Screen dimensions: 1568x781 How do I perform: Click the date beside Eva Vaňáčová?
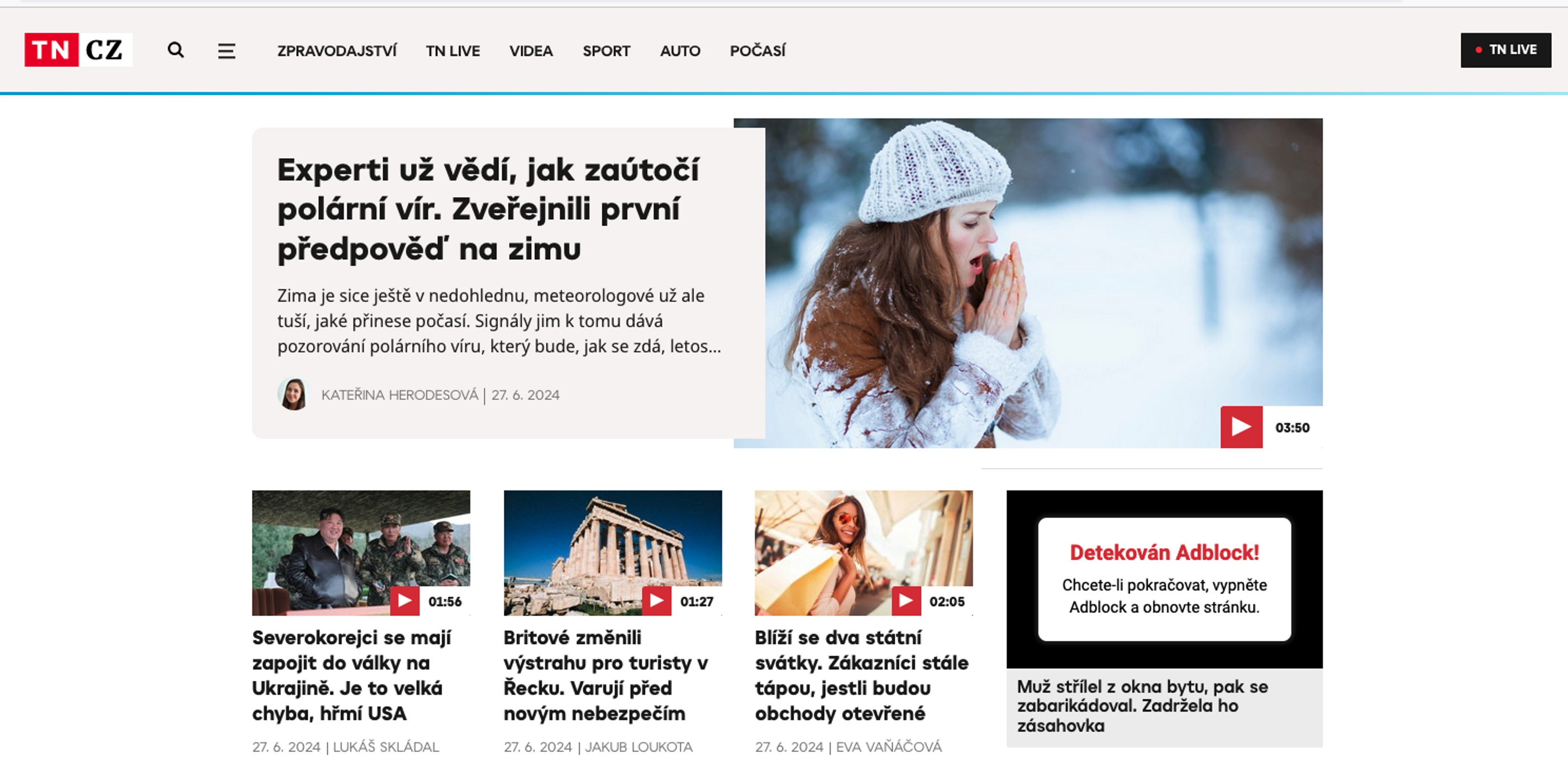click(x=789, y=747)
